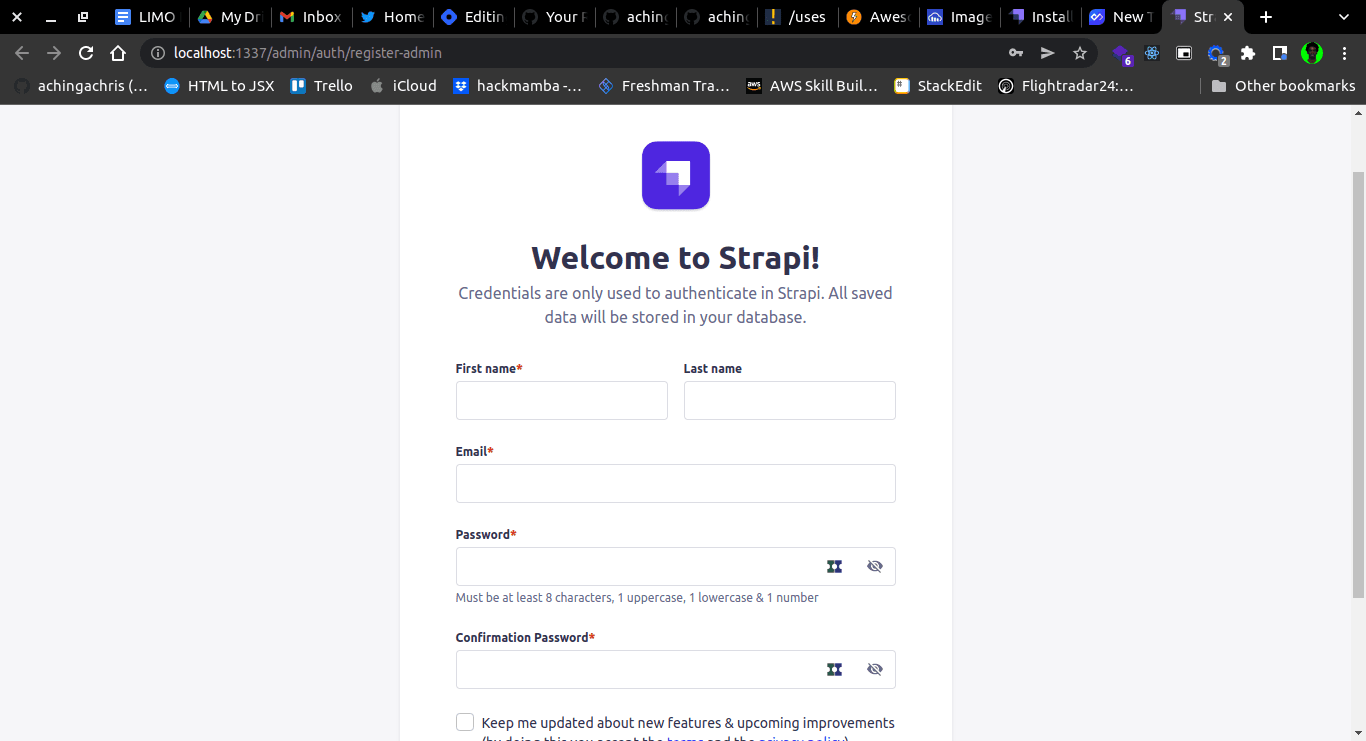The image size is (1366, 741).
Task: Open password manager icon in Confirmation Password field
Action: point(835,669)
